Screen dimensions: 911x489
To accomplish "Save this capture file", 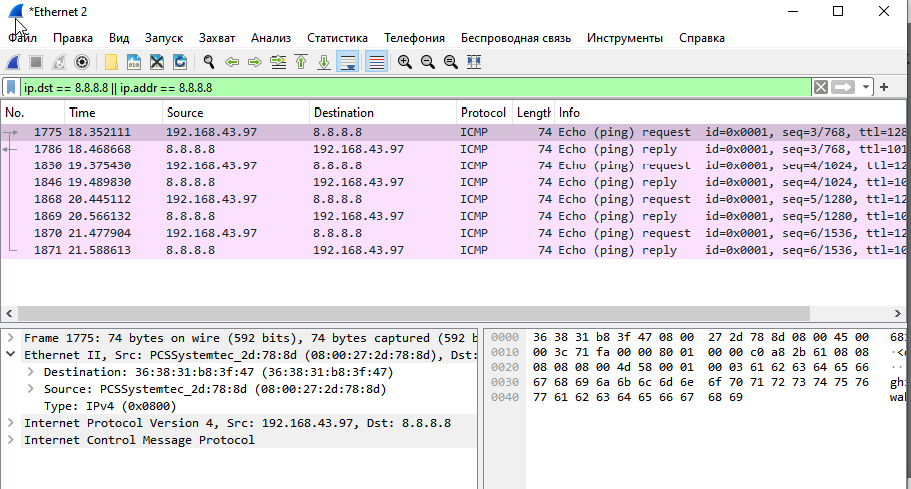I will point(134,62).
